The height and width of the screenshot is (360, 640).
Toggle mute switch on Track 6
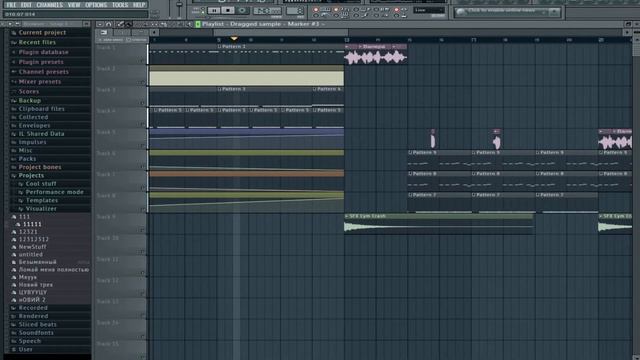point(142,167)
